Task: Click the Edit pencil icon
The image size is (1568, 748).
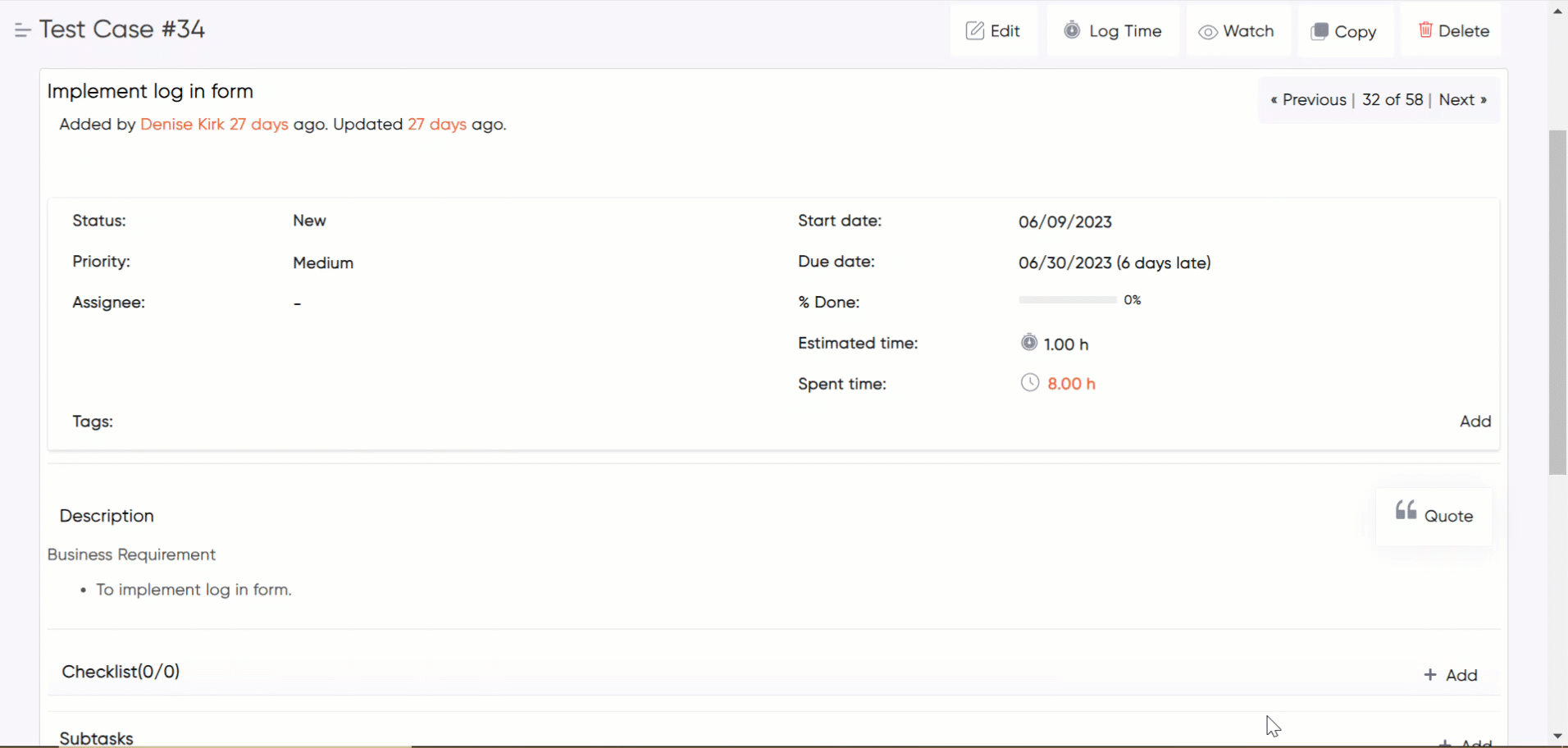Action: click(x=975, y=30)
